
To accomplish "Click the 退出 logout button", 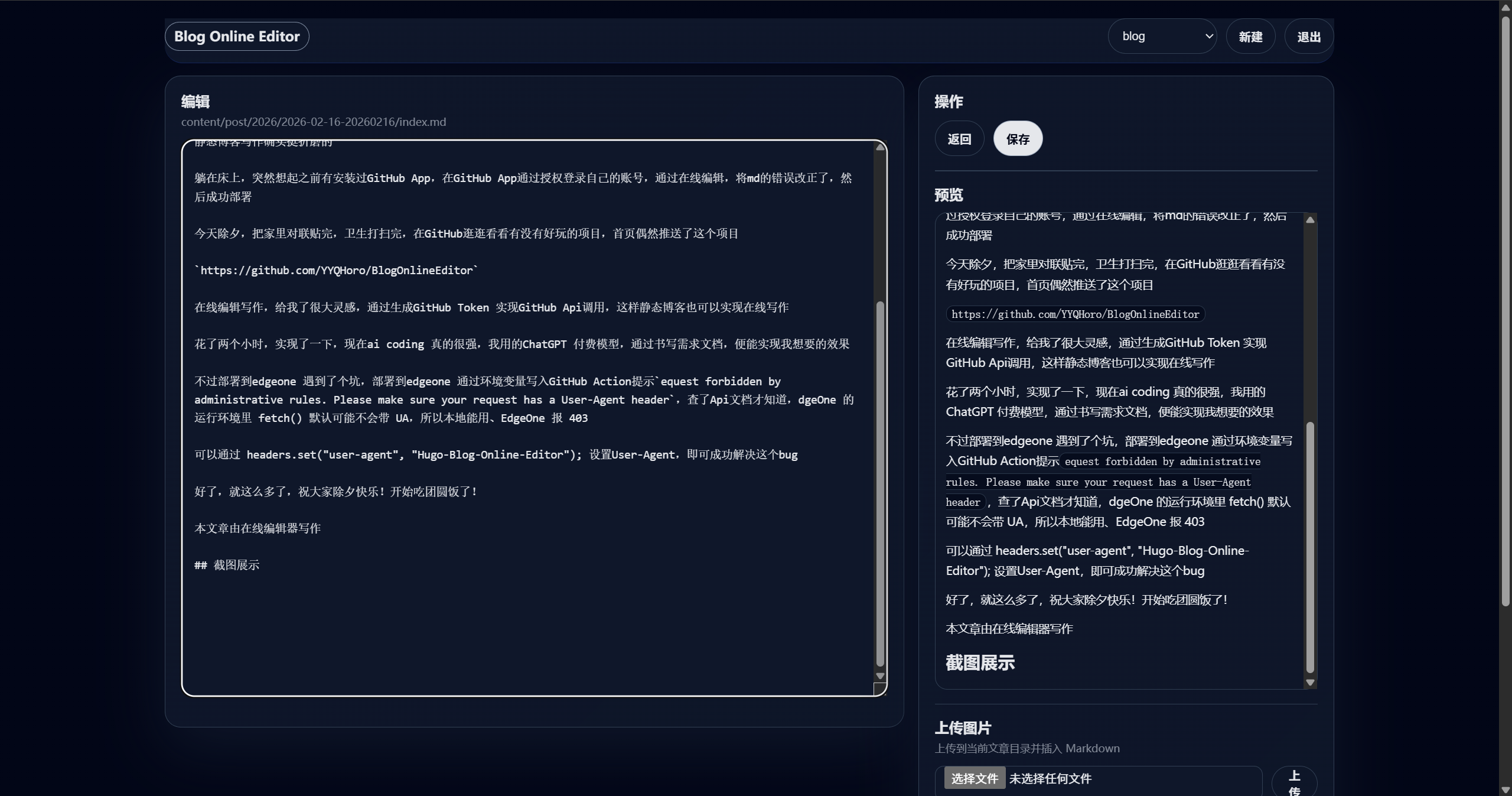I will tap(1308, 37).
